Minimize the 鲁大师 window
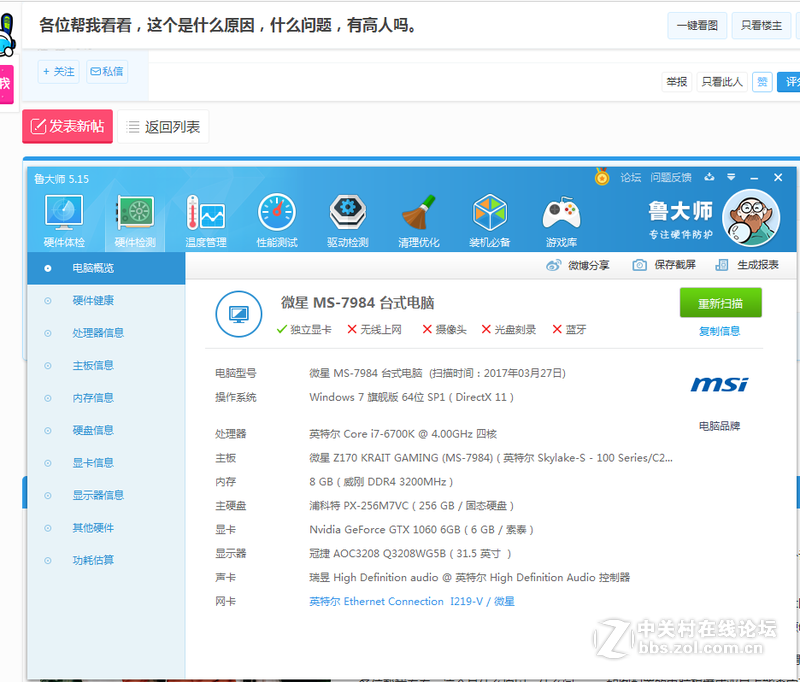800x682 pixels. pyautogui.click(x=754, y=178)
